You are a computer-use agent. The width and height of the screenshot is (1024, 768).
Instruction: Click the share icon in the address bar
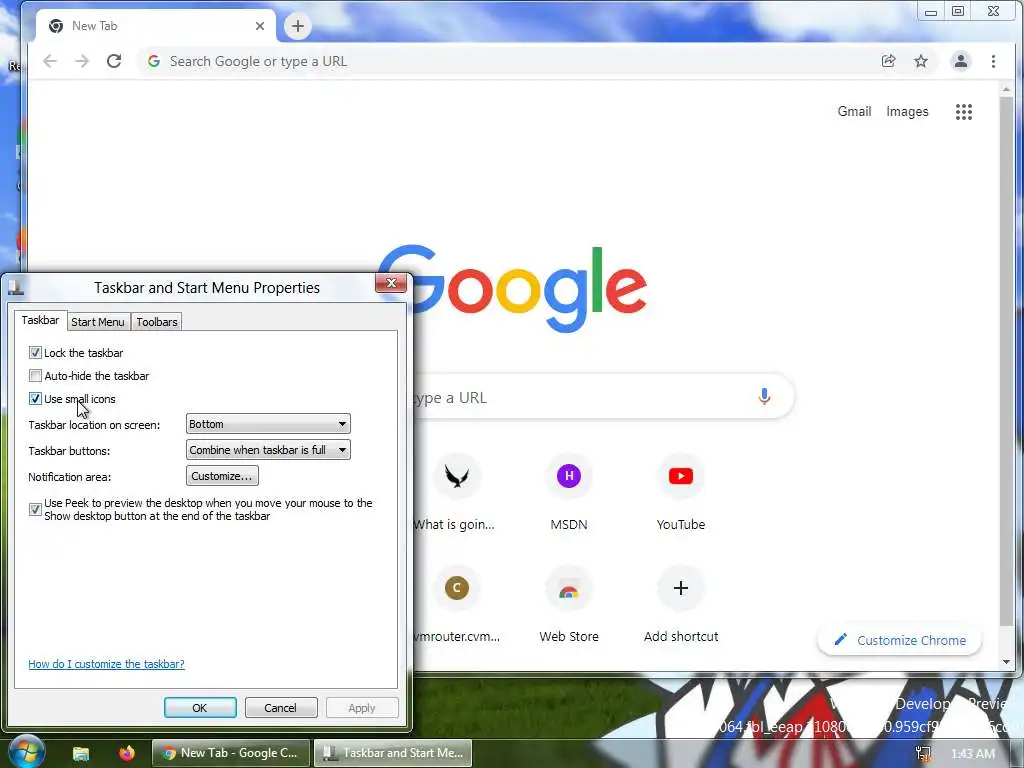(888, 61)
